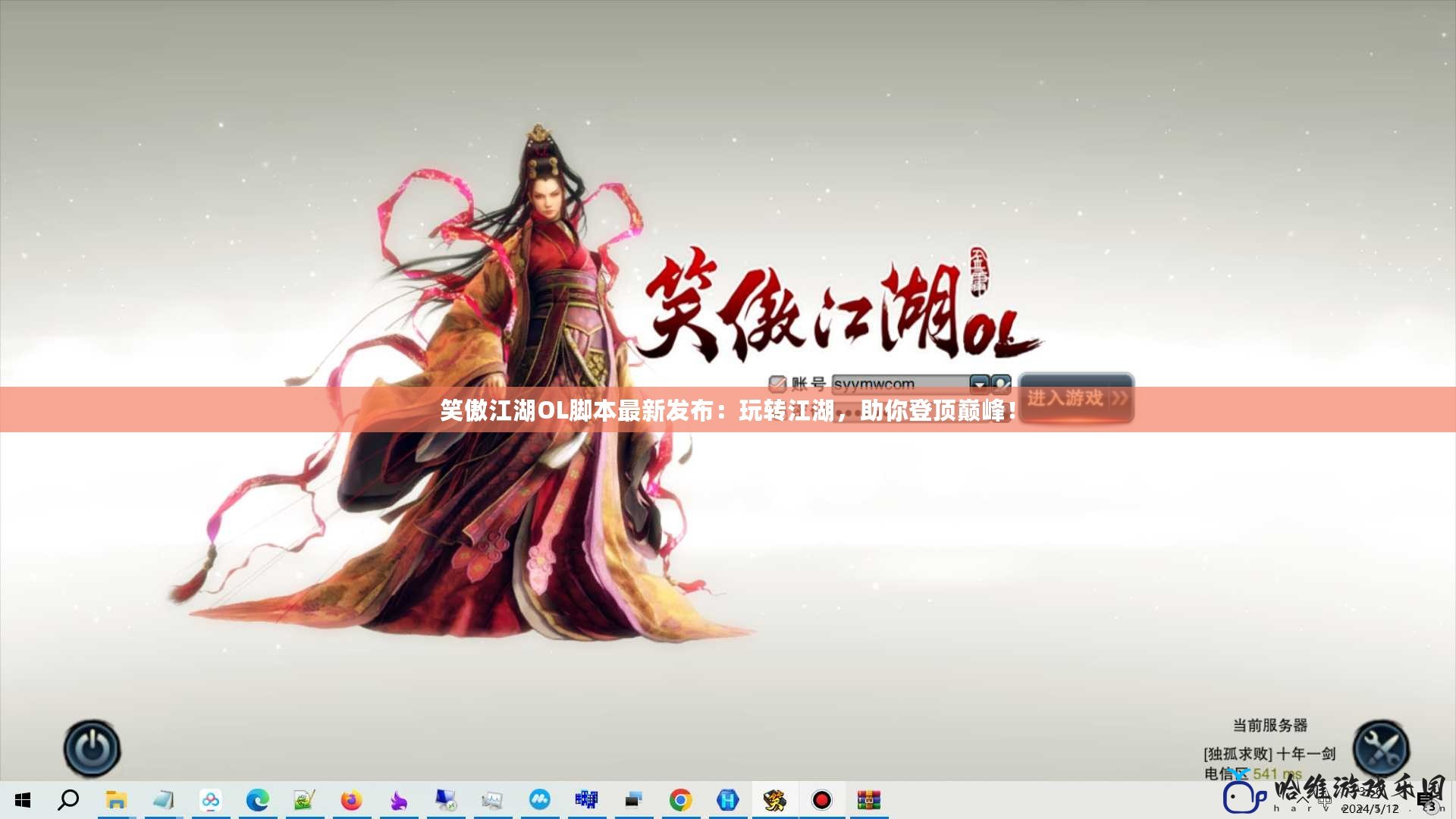Click the power button to exit the game
Screen dimensions: 1456x819
pos(92,748)
